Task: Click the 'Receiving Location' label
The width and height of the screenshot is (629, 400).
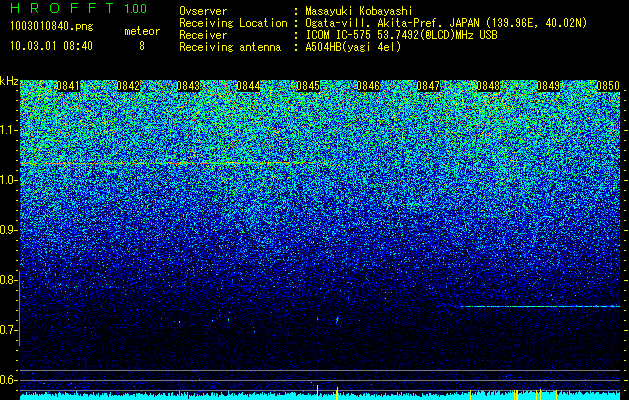Action: point(233,23)
